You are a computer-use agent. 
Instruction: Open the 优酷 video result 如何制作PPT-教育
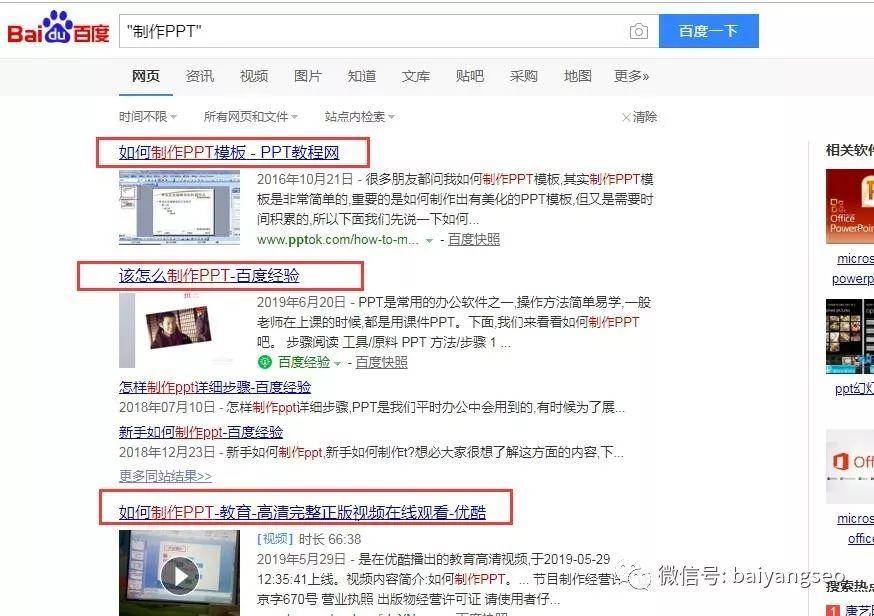(302, 512)
